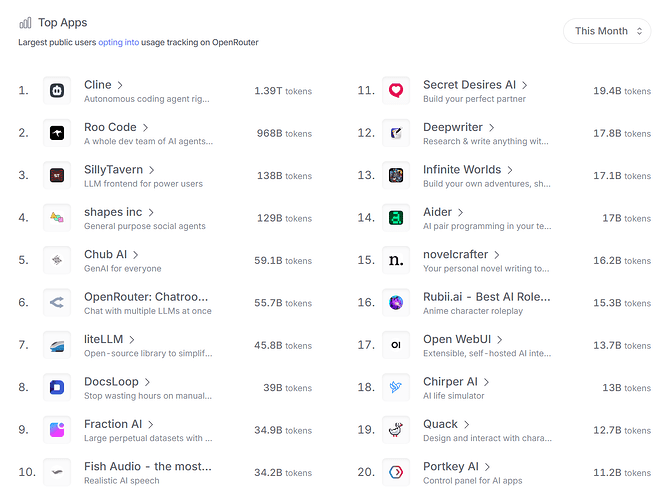
Task: Click the OpenRouter Chatroom app icon
Action: pyautogui.click(x=57, y=302)
